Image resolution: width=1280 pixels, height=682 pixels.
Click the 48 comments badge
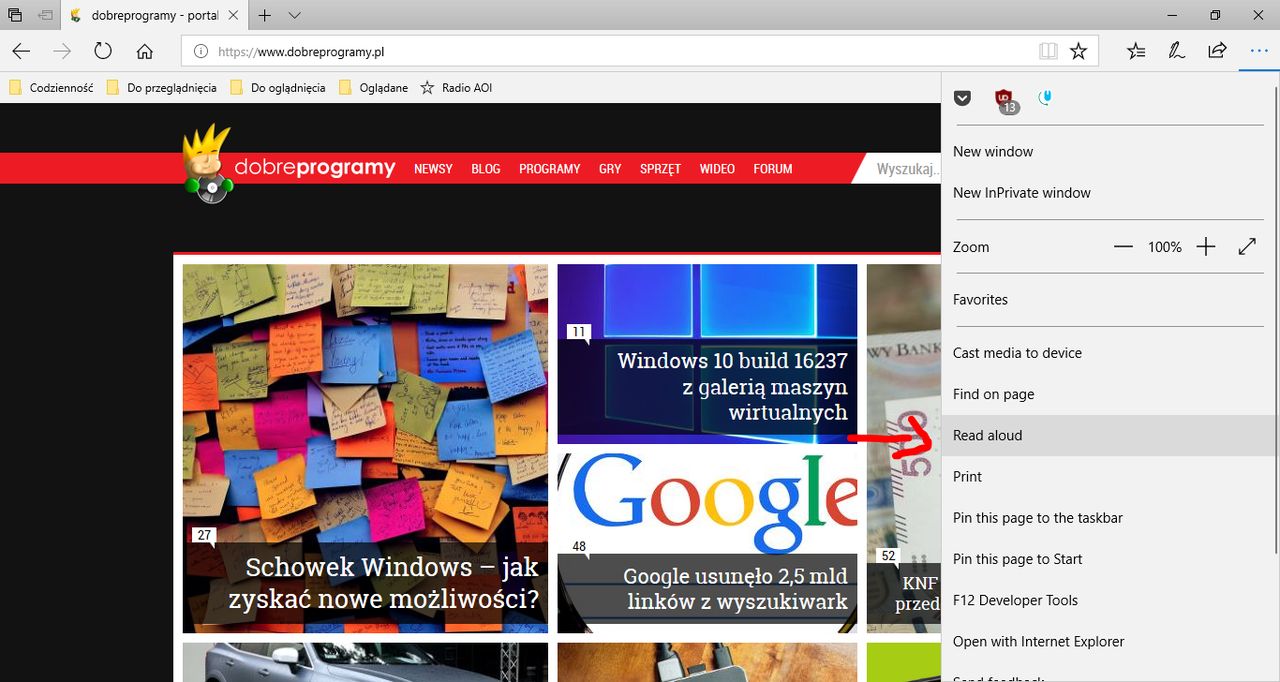point(580,547)
